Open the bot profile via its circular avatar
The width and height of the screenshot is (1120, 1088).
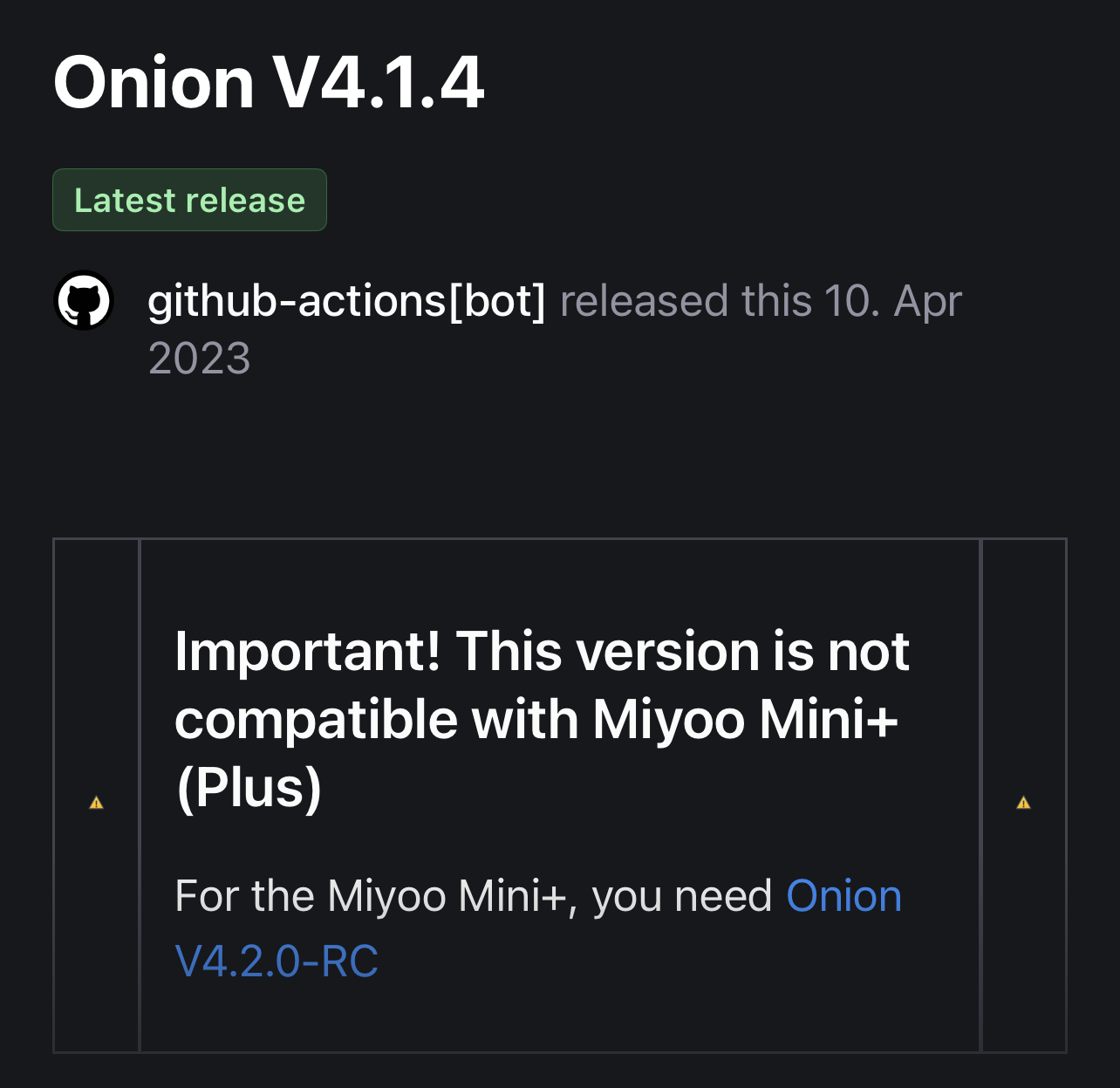coord(83,300)
